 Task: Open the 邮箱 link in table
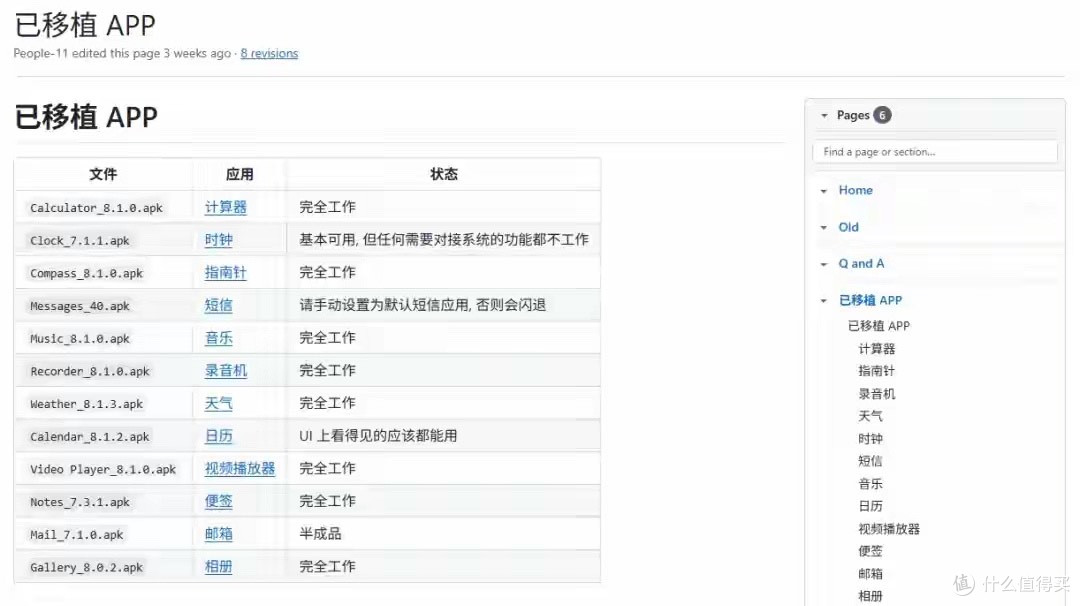(x=218, y=534)
